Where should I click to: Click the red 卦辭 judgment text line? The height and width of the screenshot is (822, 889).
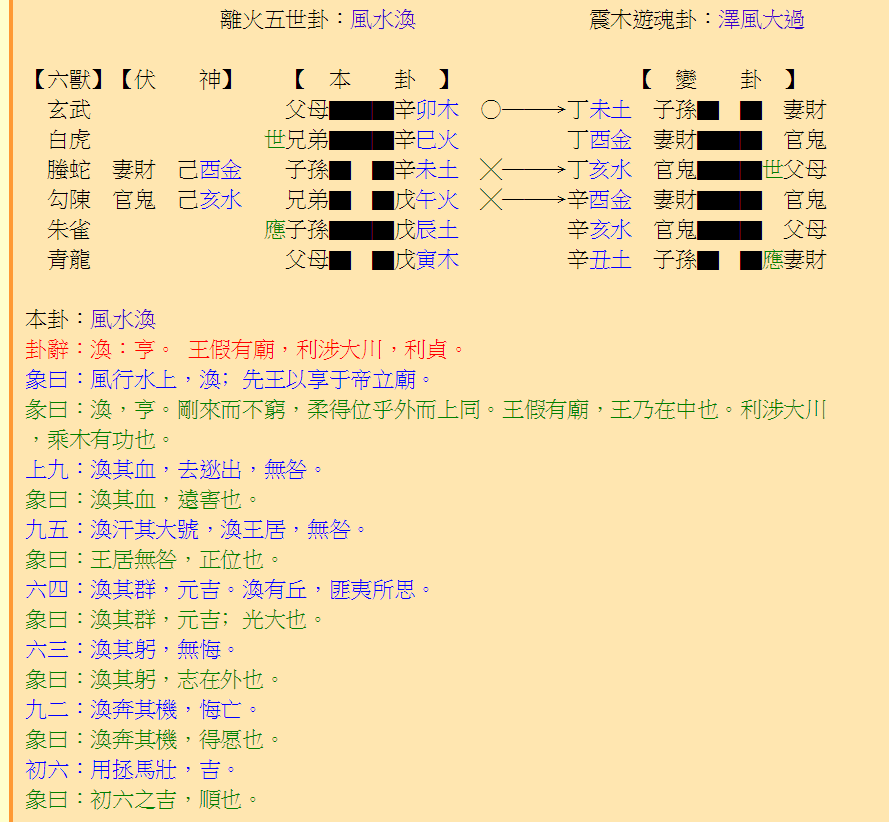[246, 350]
